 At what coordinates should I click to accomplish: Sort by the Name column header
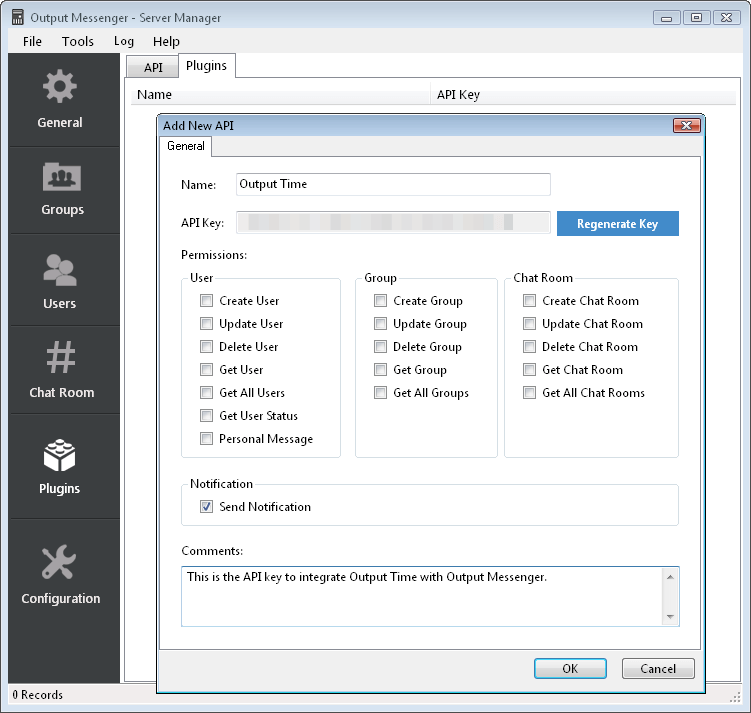coord(281,95)
